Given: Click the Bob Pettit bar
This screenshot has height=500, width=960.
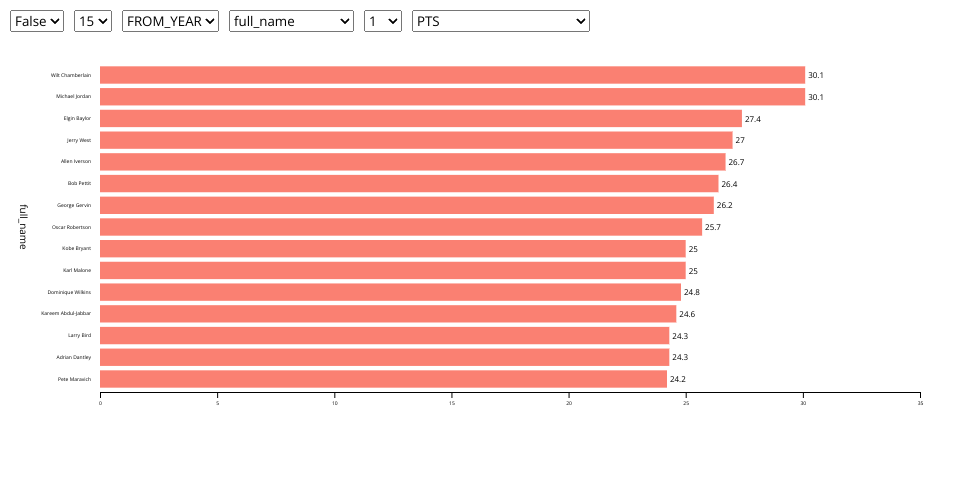Looking at the screenshot, I should 409,184.
